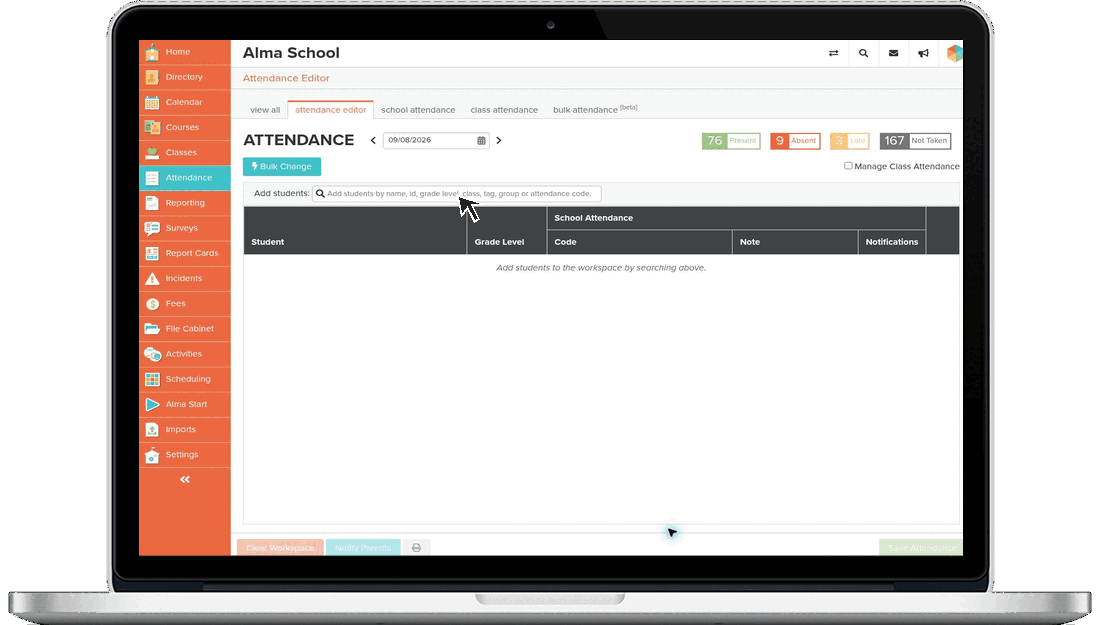The width and height of the screenshot is (1100, 625).
Task: Open the class attendance tab
Action: coord(504,110)
